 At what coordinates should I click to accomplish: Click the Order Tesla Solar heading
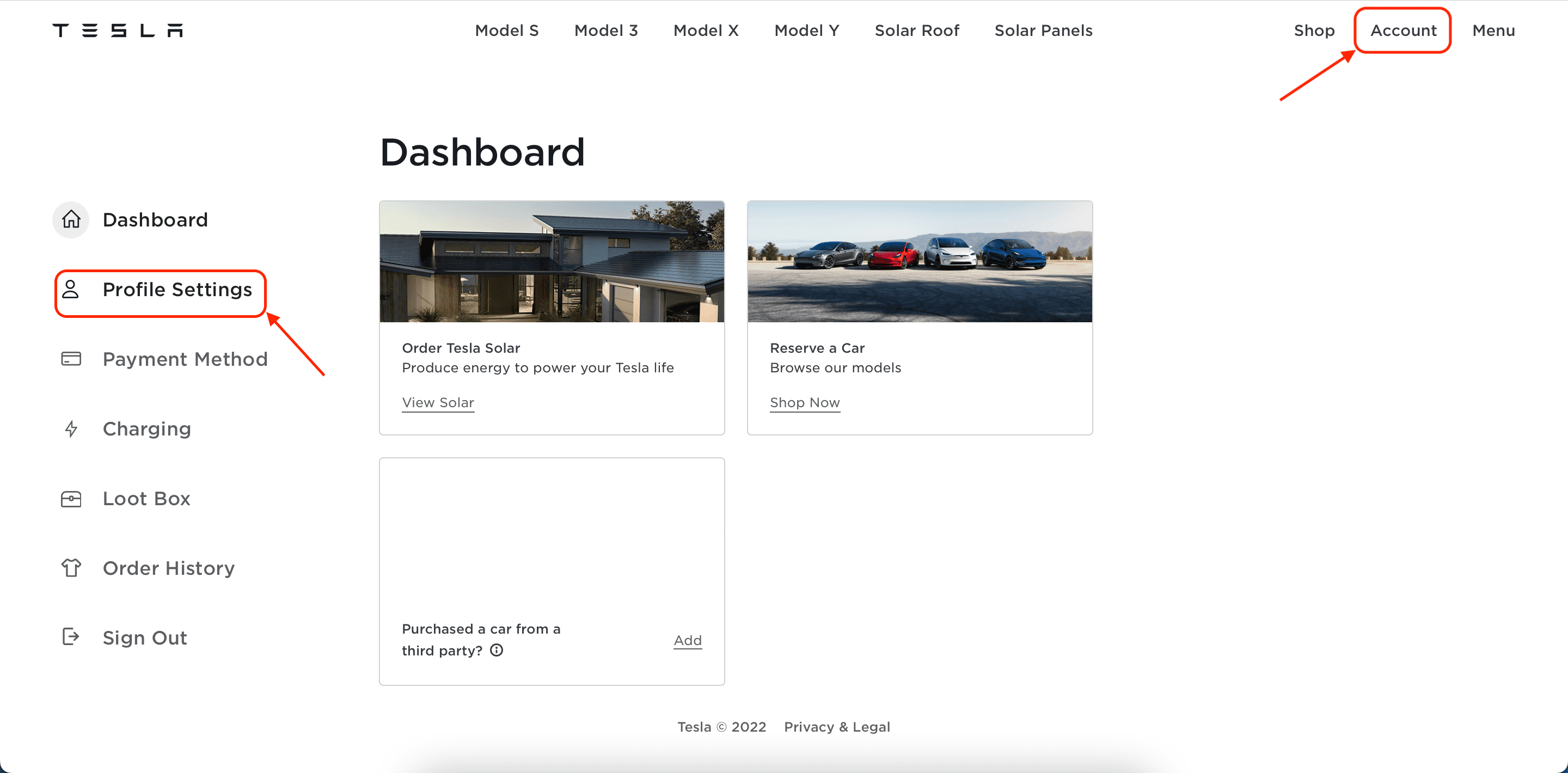(461, 348)
